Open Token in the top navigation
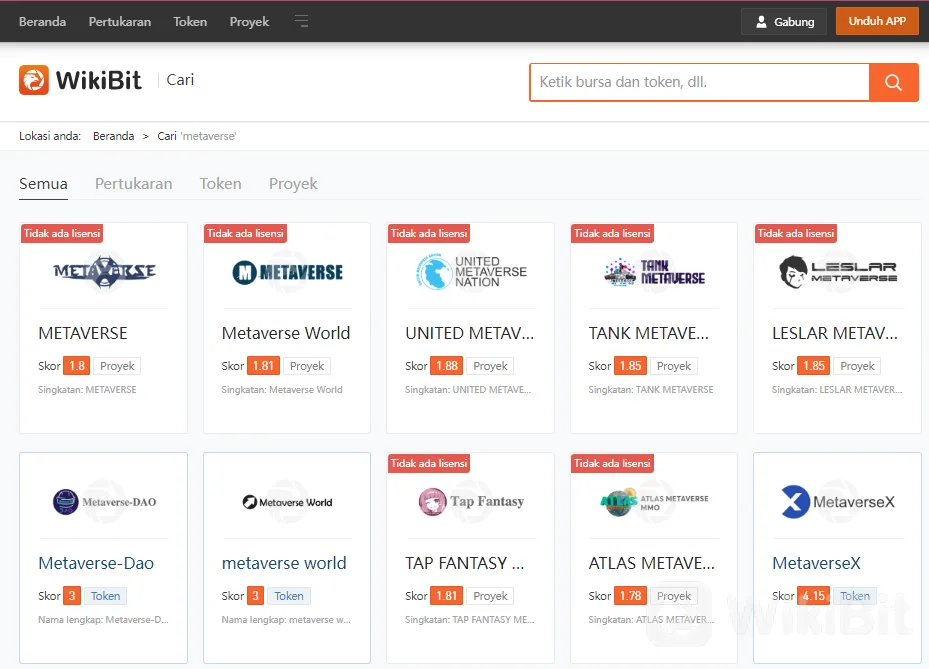Viewport: 929px width, 669px height. click(190, 22)
